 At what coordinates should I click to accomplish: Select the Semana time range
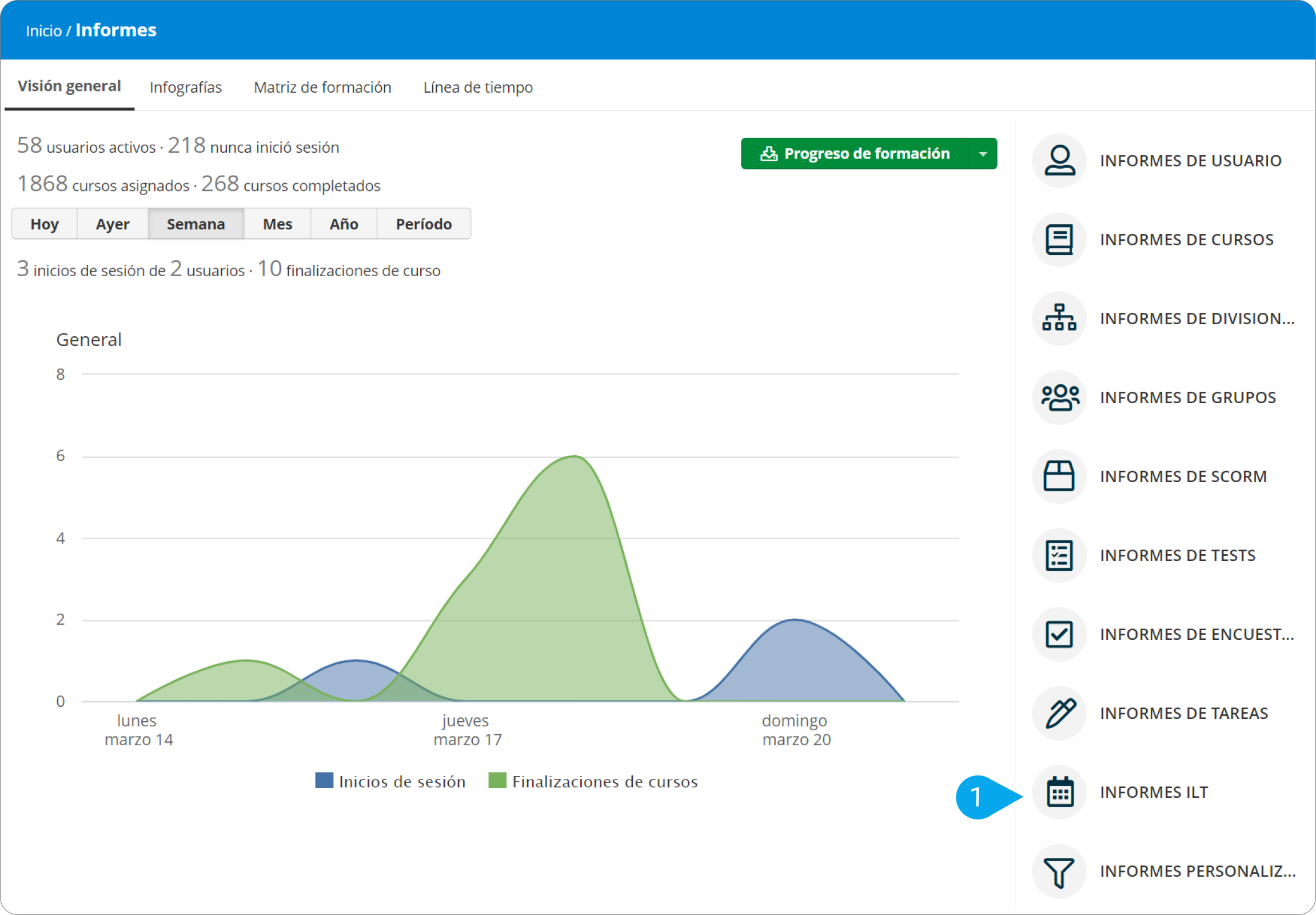[196, 224]
